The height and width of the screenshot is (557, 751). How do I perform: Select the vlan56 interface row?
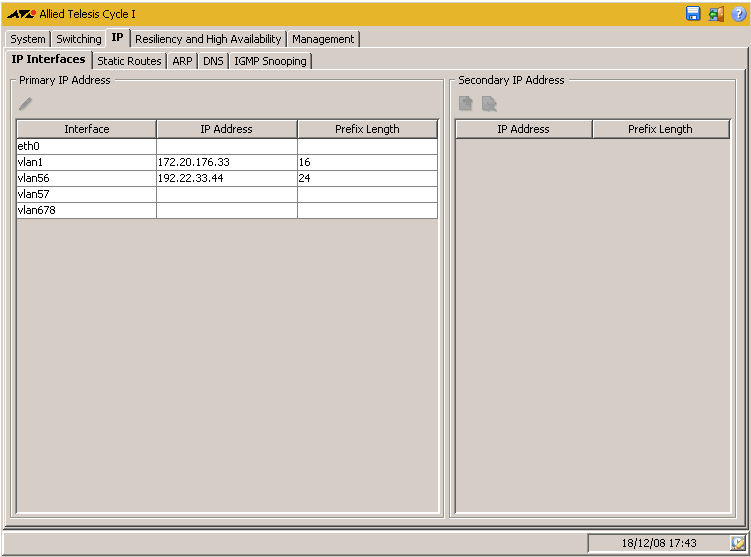pyautogui.click(x=227, y=178)
